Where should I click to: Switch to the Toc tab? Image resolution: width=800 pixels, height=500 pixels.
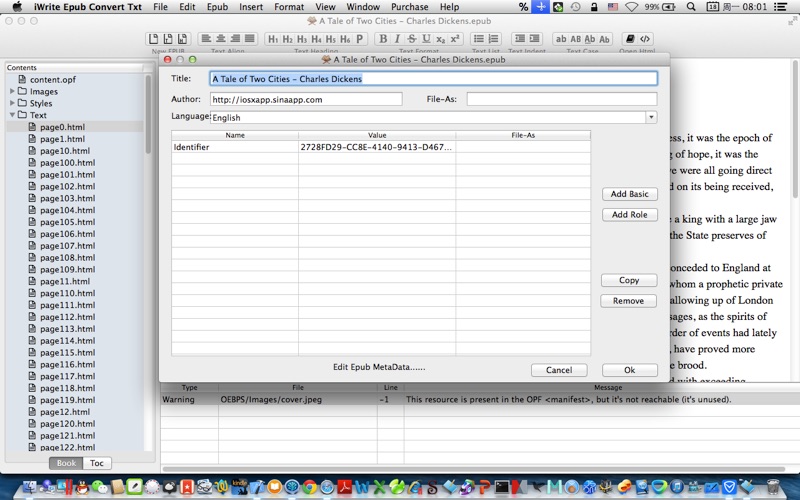[x=97, y=463]
